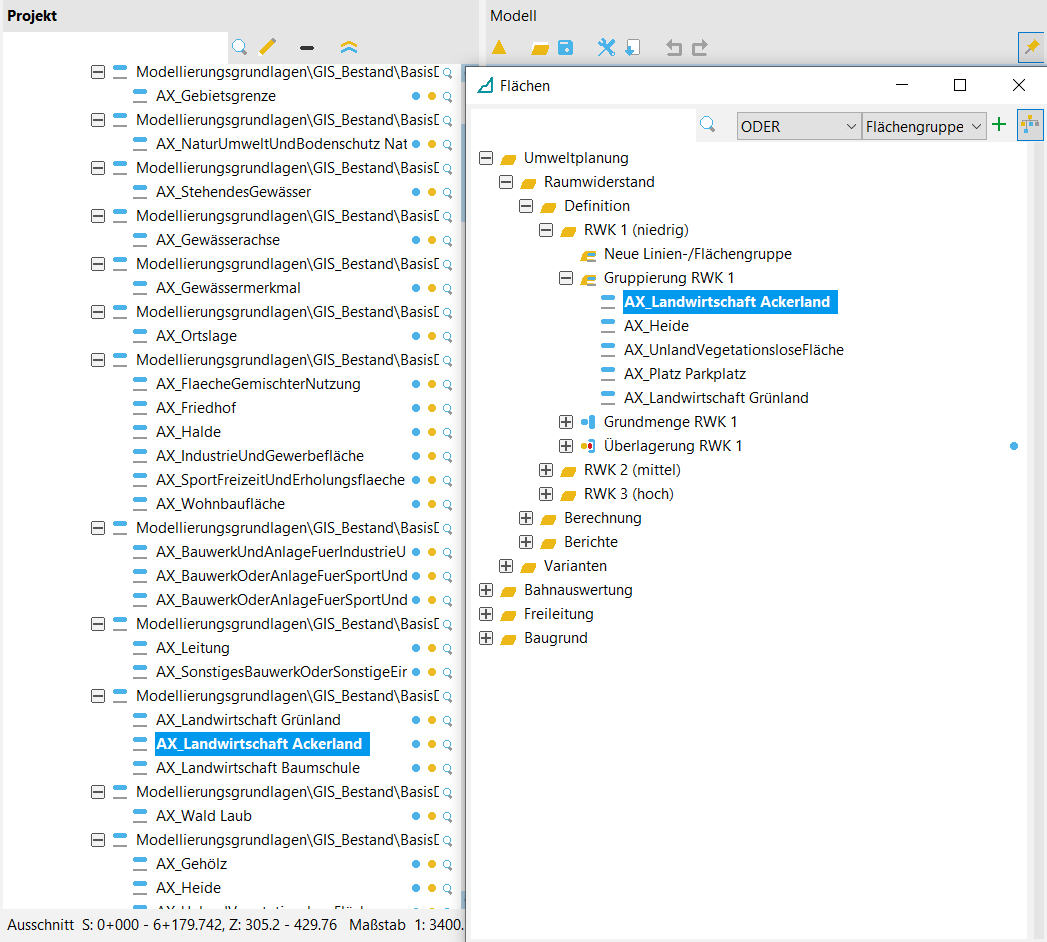Image resolution: width=1047 pixels, height=942 pixels.
Task: Expand the RWK 2 (mittel) node
Action: click(x=545, y=470)
